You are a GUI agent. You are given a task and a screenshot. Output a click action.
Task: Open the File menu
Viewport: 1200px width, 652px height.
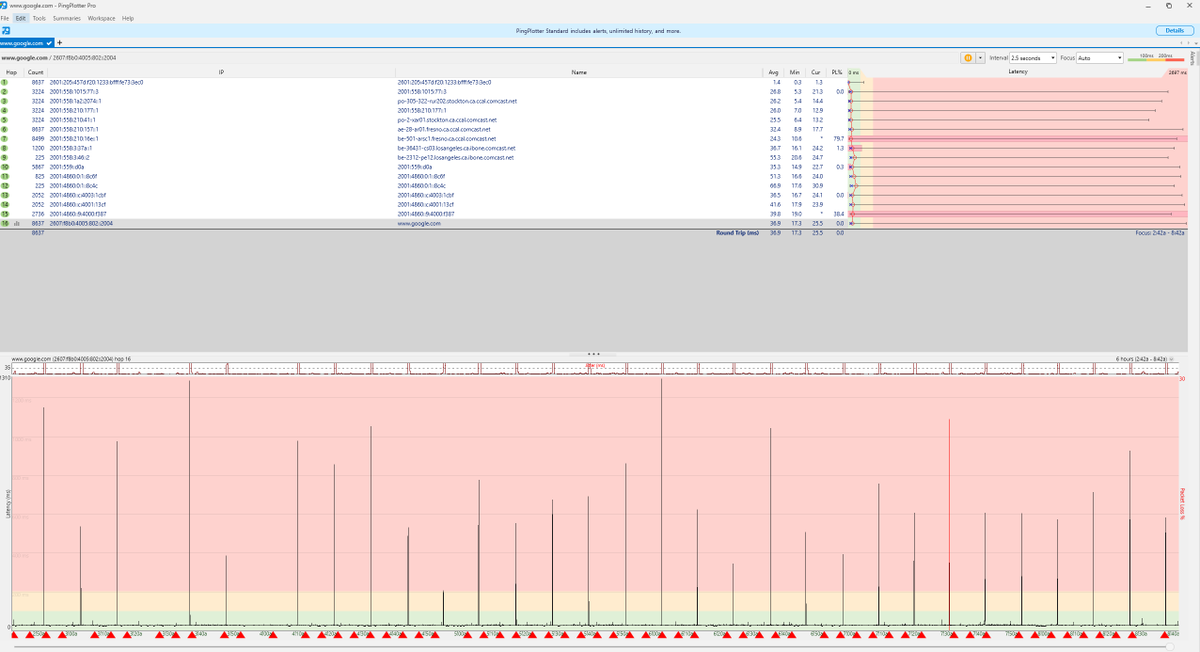6,18
